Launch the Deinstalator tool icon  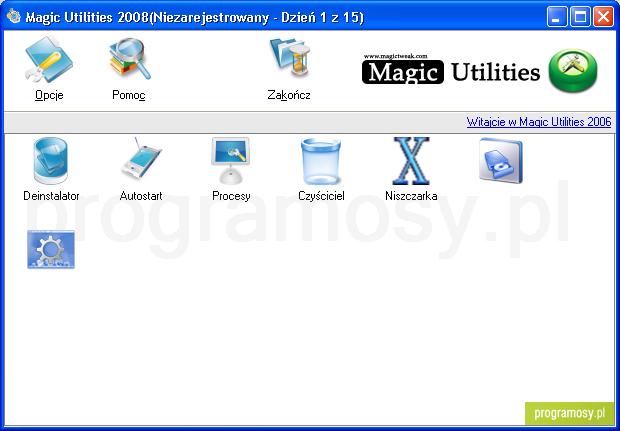[x=51, y=161]
